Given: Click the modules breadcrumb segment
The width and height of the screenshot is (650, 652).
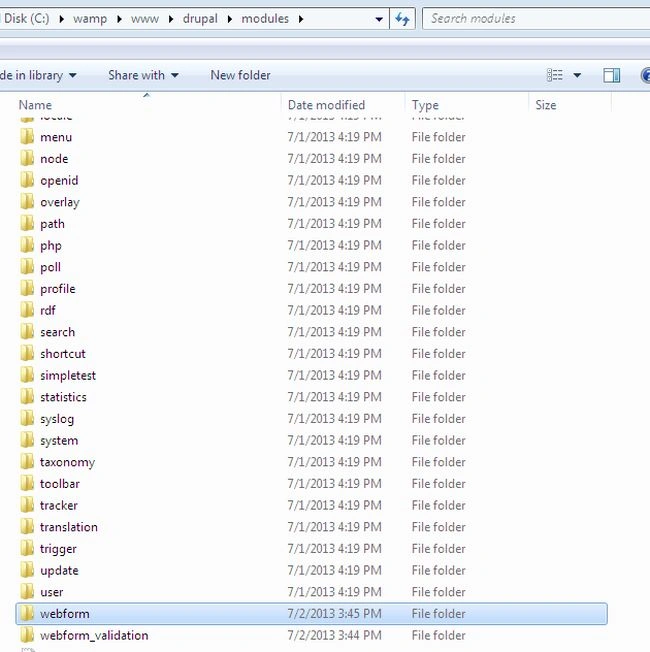Looking at the screenshot, I should (265, 19).
